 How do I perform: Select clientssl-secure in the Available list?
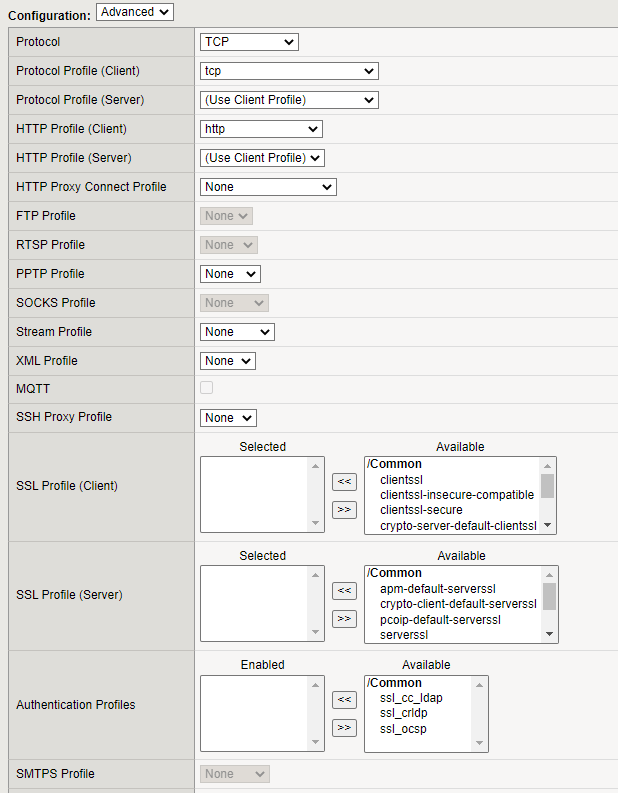point(421,510)
